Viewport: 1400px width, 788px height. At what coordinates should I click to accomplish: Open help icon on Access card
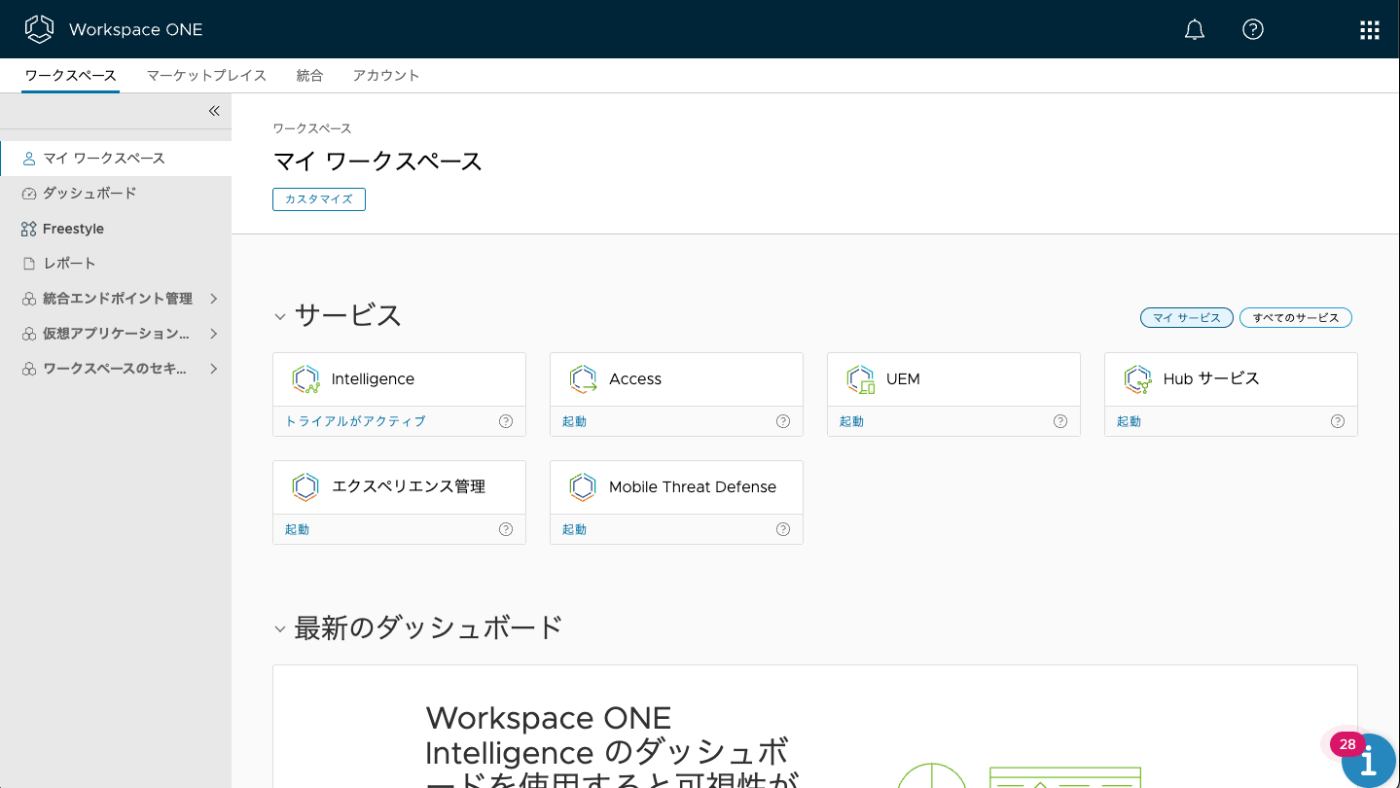[783, 421]
